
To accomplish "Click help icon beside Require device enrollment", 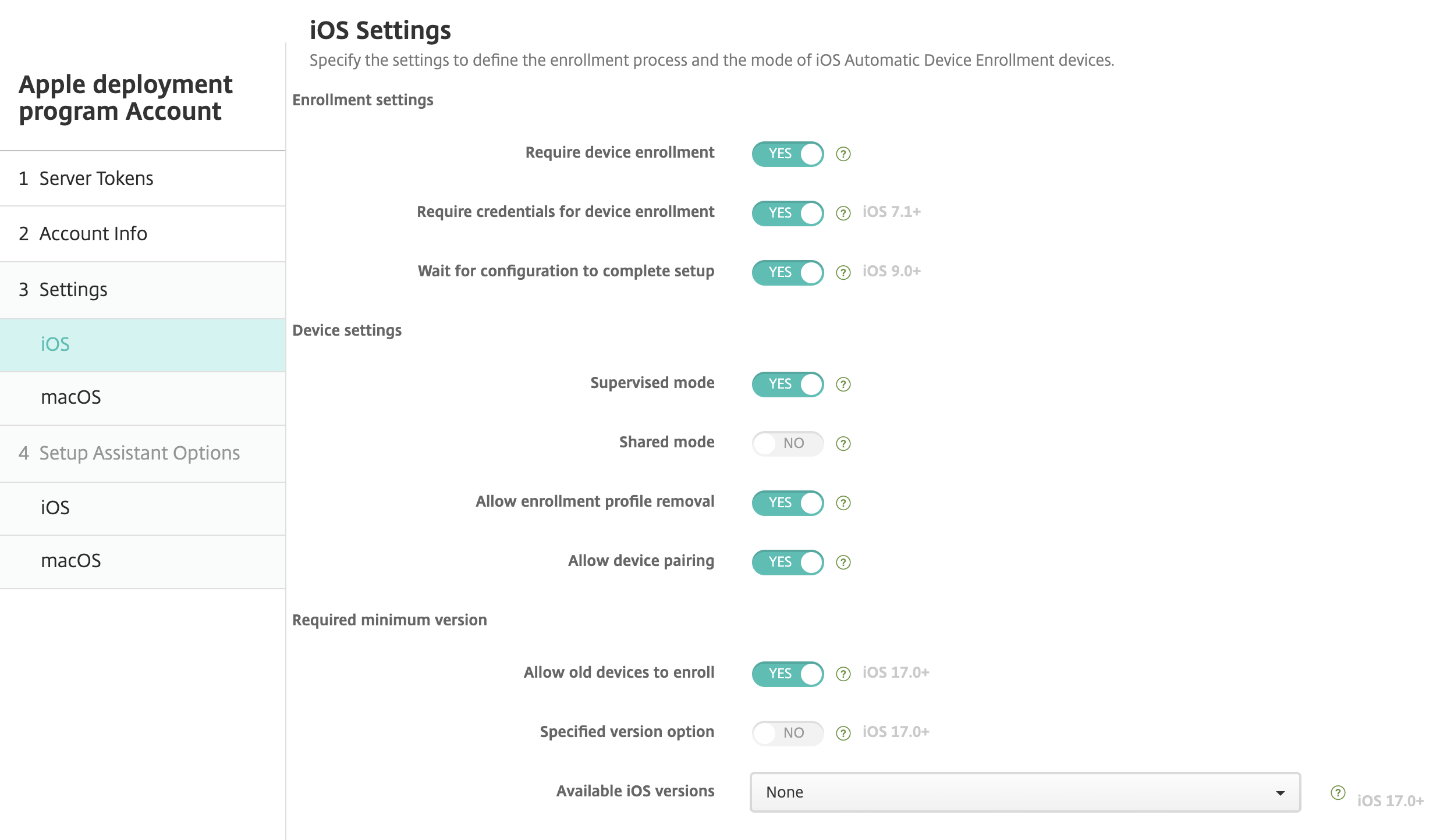I will (843, 154).
